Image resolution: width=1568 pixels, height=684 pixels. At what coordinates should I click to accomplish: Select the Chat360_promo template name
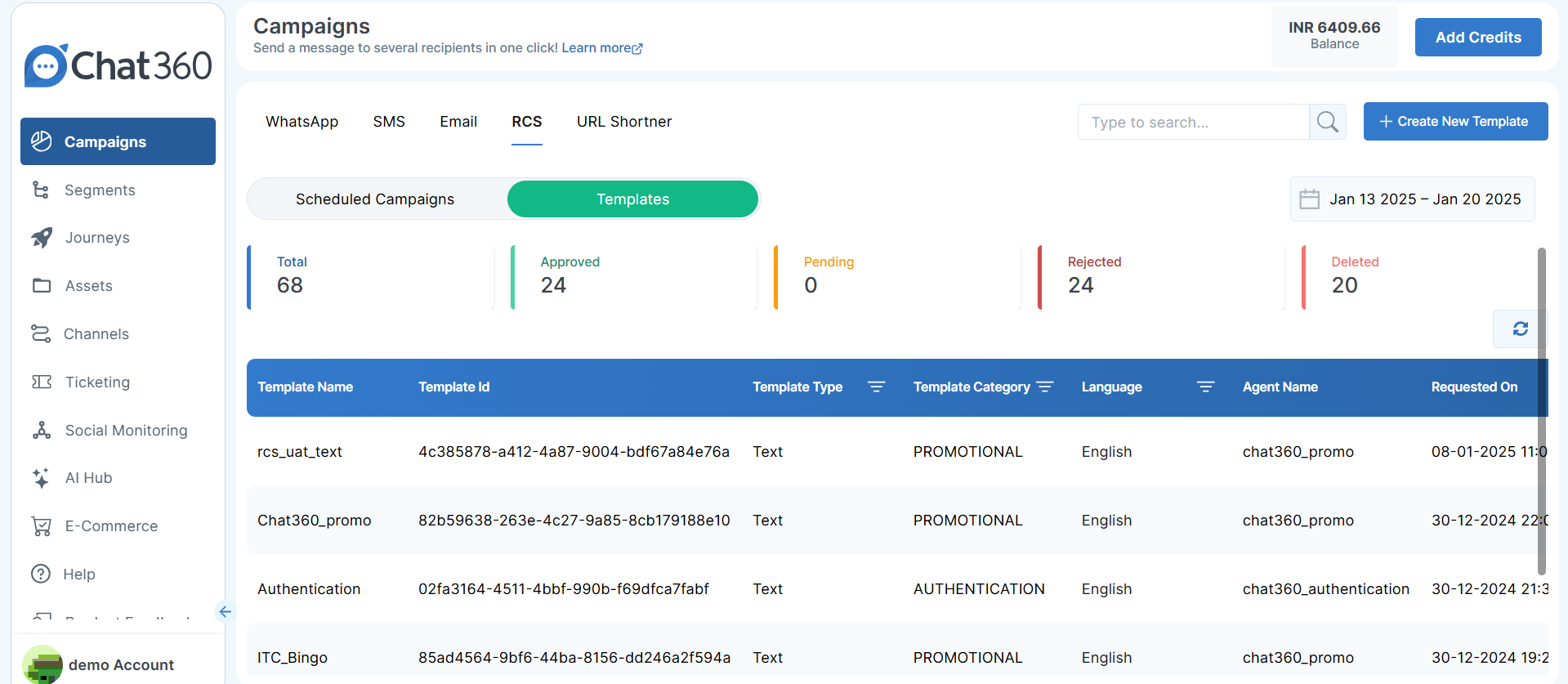(x=315, y=521)
